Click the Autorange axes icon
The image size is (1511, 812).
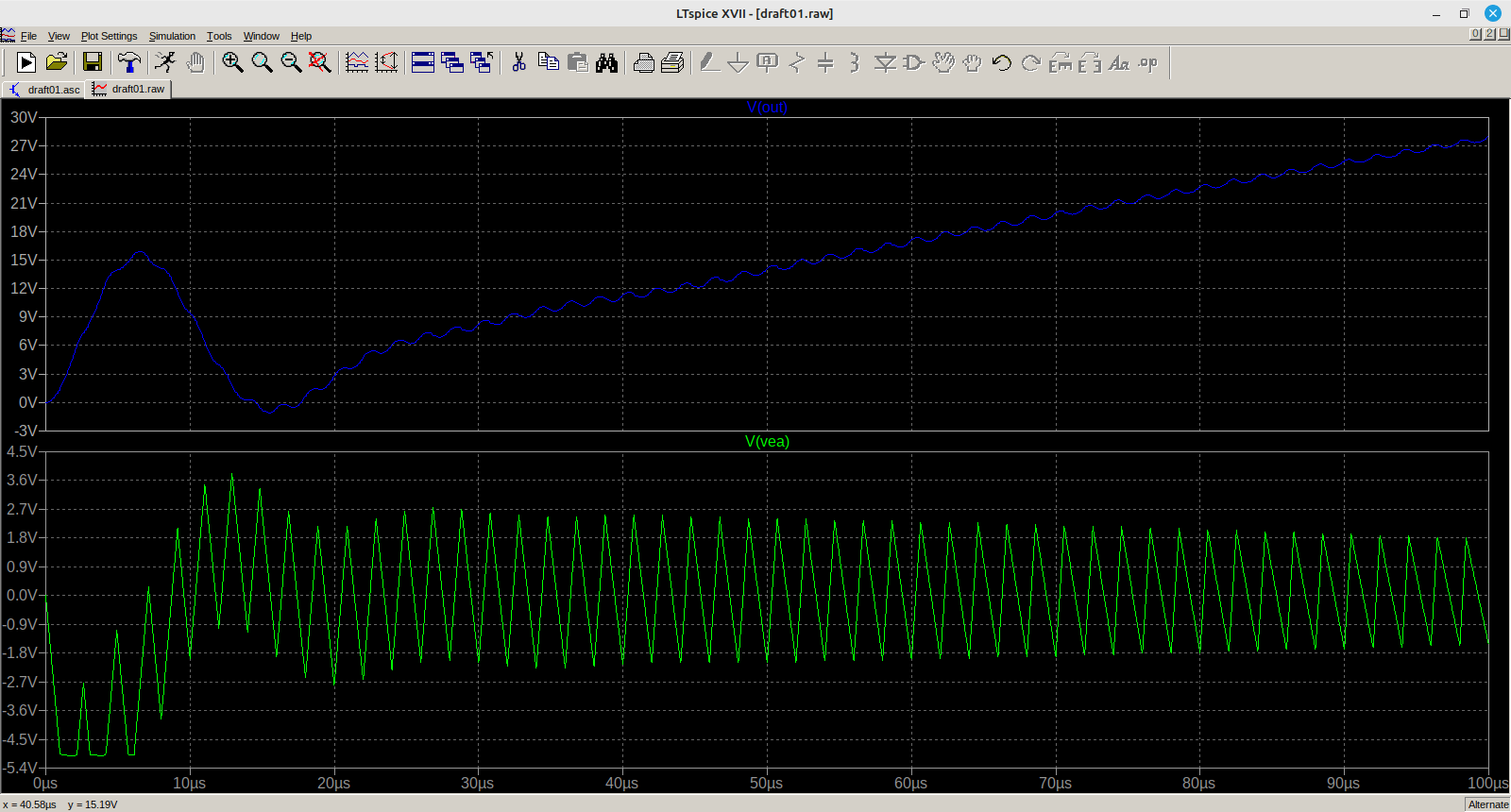386,62
